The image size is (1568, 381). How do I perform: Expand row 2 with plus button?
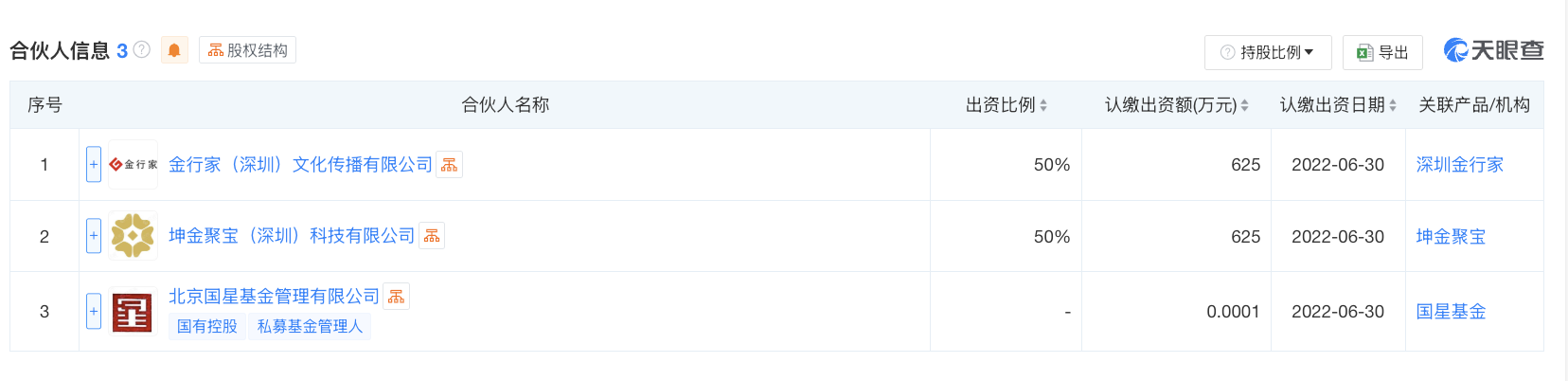[94, 236]
